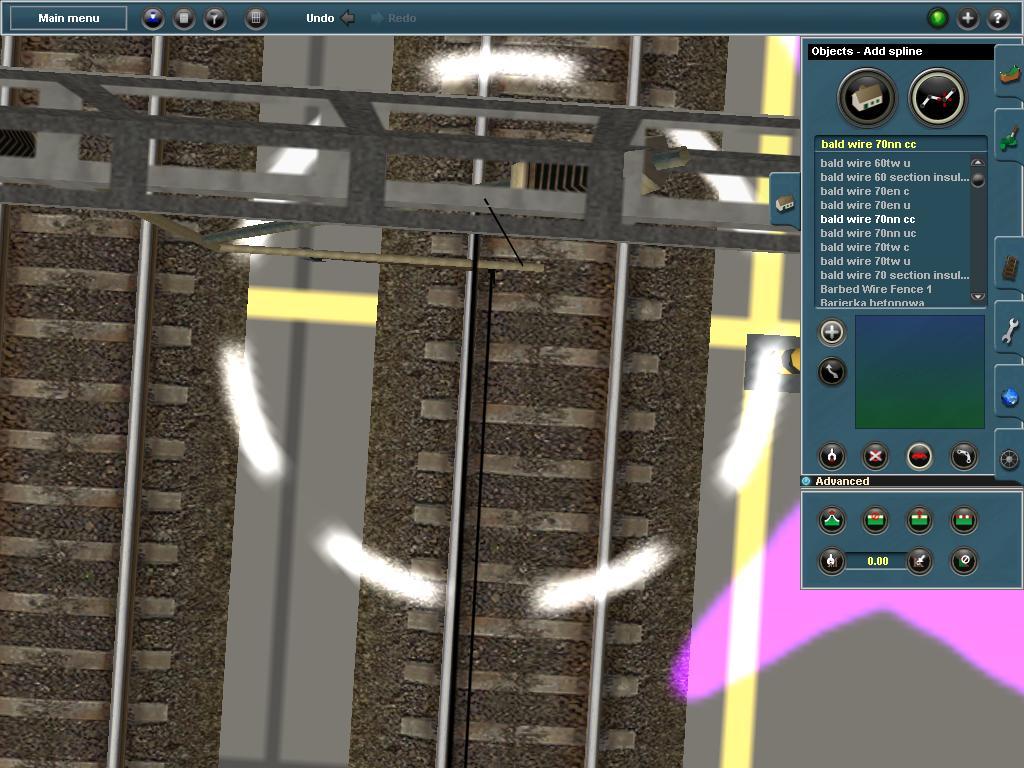Open the Main menu
The width and height of the screenshot is (1024, 768).
point(69,18)
